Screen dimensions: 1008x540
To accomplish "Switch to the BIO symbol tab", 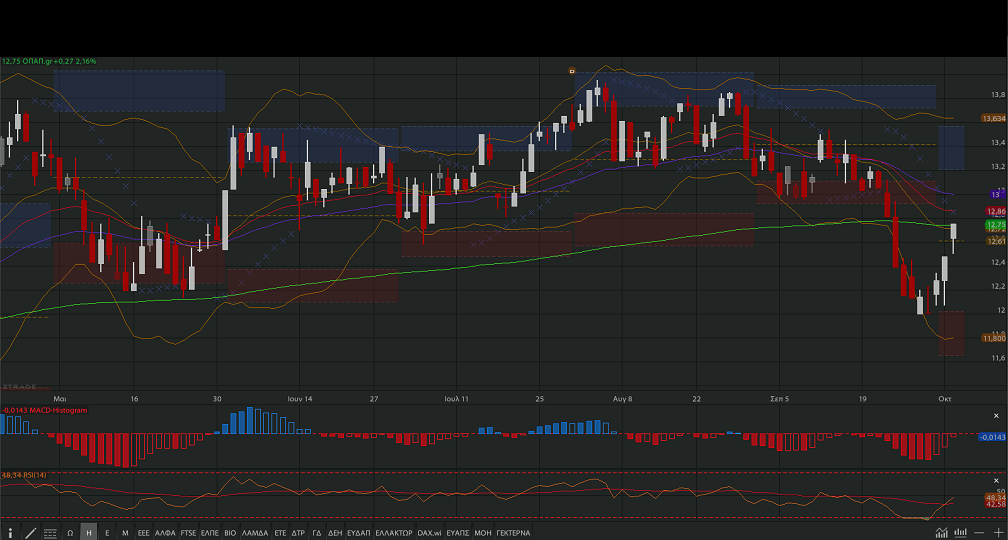I will click(230, 533).
